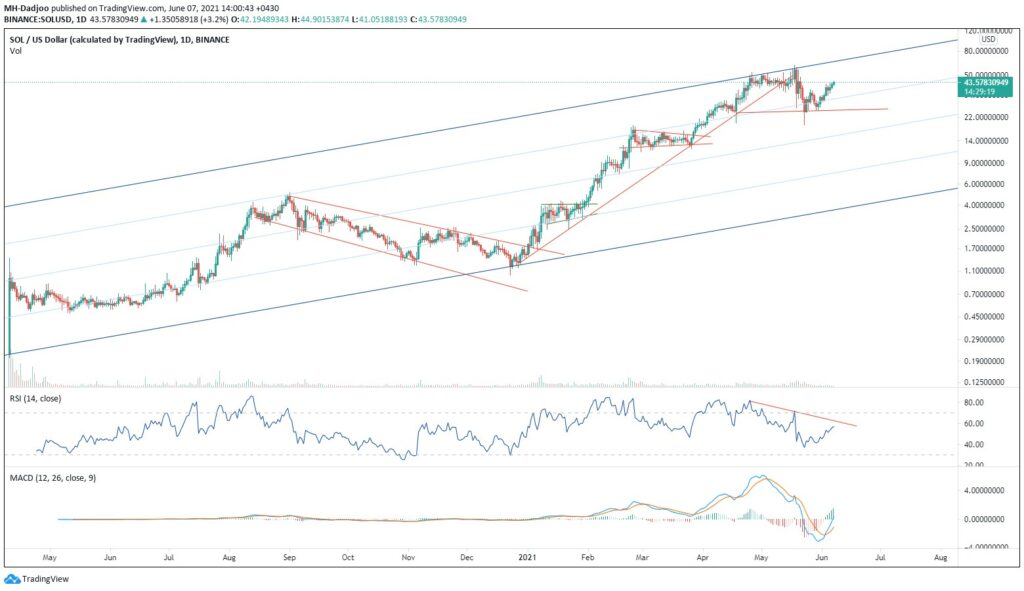Click the USD currency label on price axis
Screen dimensions: 1024x591
(x=988, y=41)
